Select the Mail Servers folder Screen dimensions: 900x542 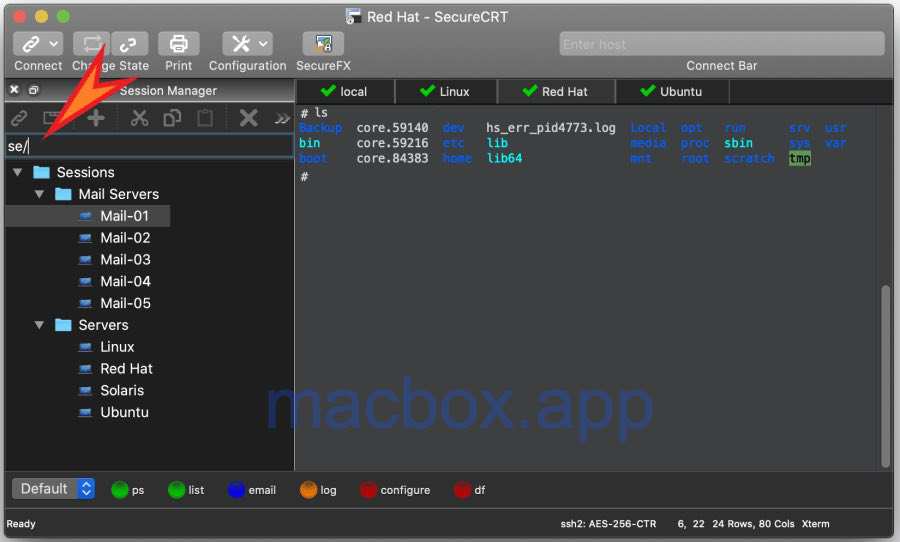118,194
